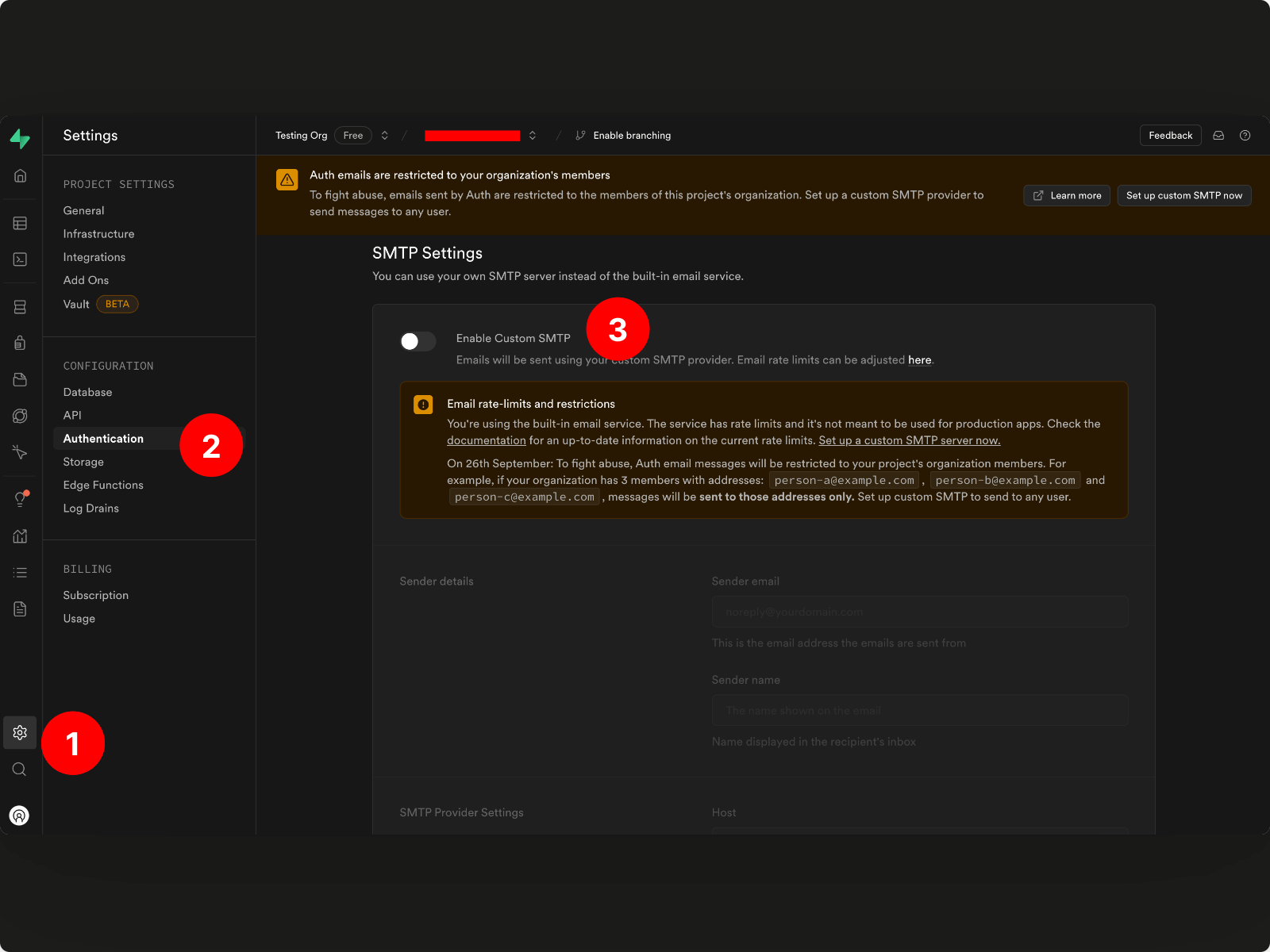Open Advisors via the lightbulb icon
The height and width of the screenshot is (952, 1270).
20,498
